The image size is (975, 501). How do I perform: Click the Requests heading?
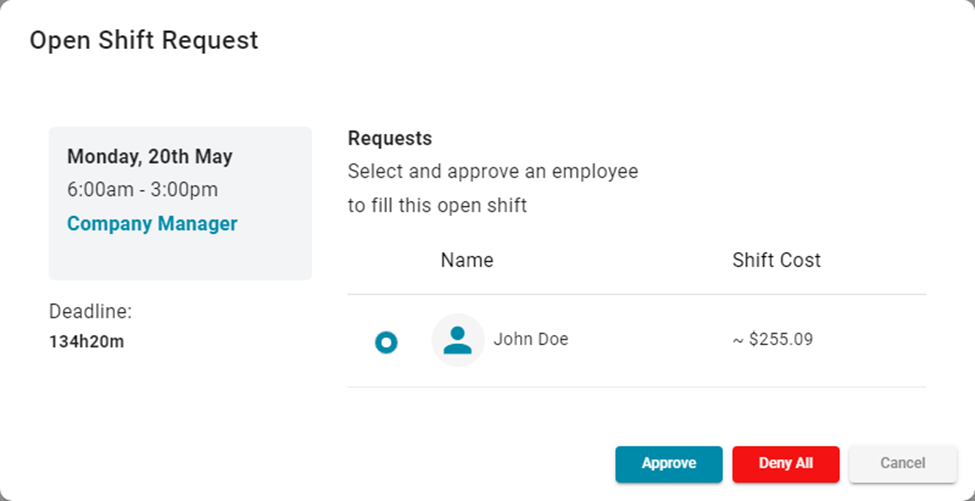(390, 139)
